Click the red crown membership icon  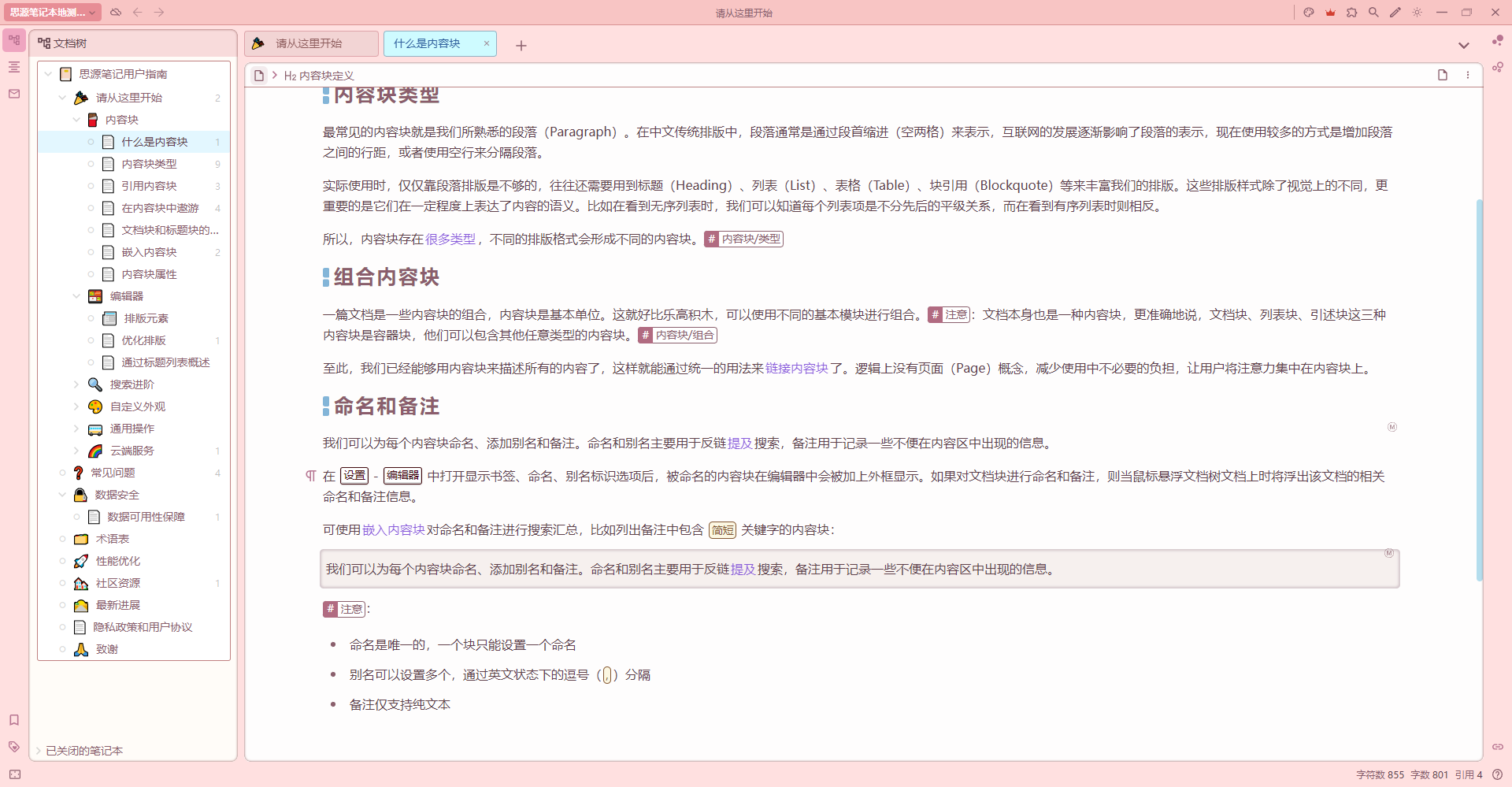(1330, 13)
